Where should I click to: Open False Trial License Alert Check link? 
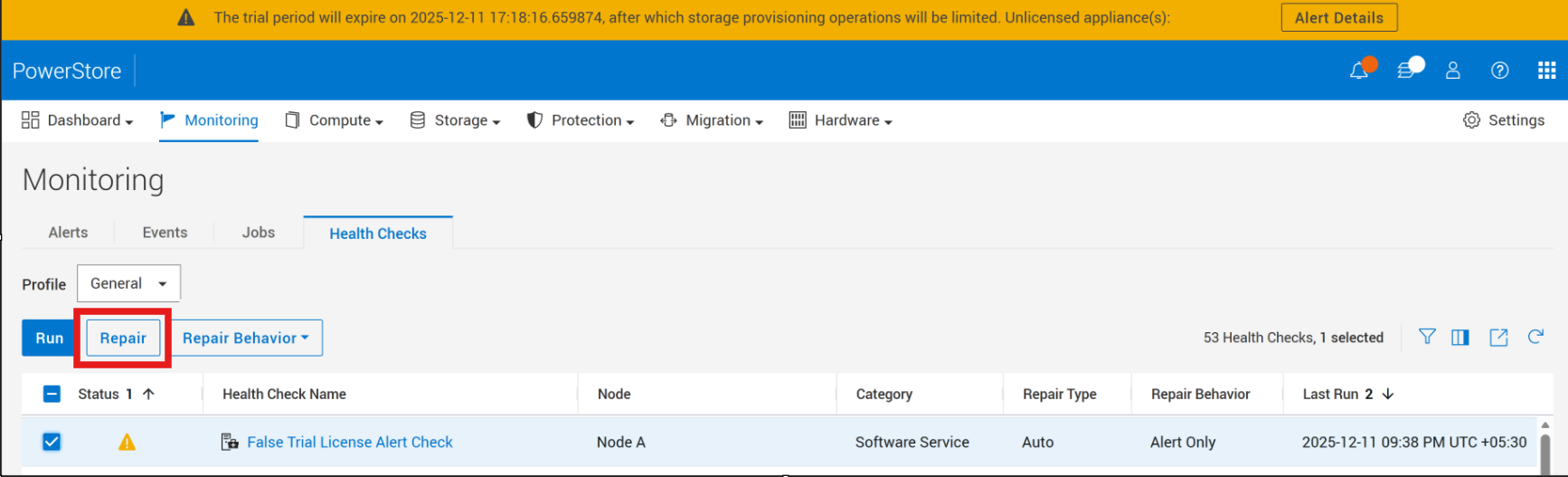pos(350,442)
